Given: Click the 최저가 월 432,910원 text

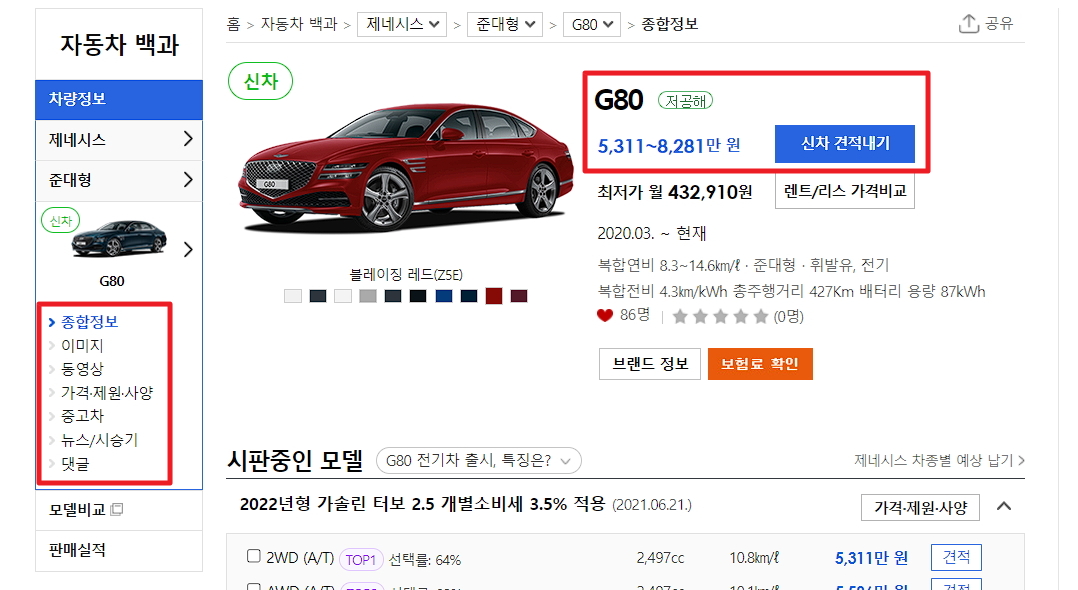Looking at the screenshot, I should point(674,192).
